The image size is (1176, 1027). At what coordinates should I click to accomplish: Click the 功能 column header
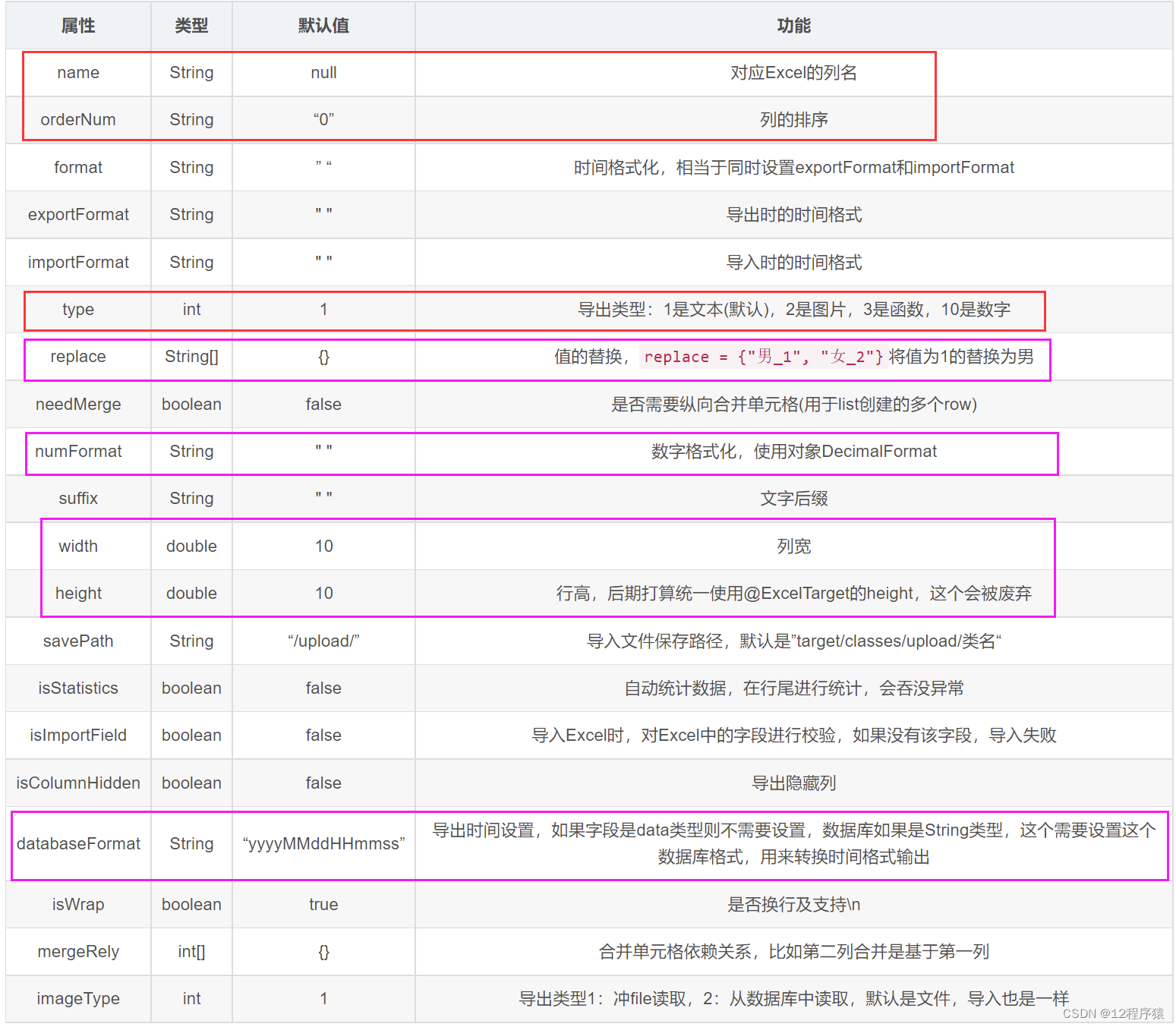pos(793,26)
